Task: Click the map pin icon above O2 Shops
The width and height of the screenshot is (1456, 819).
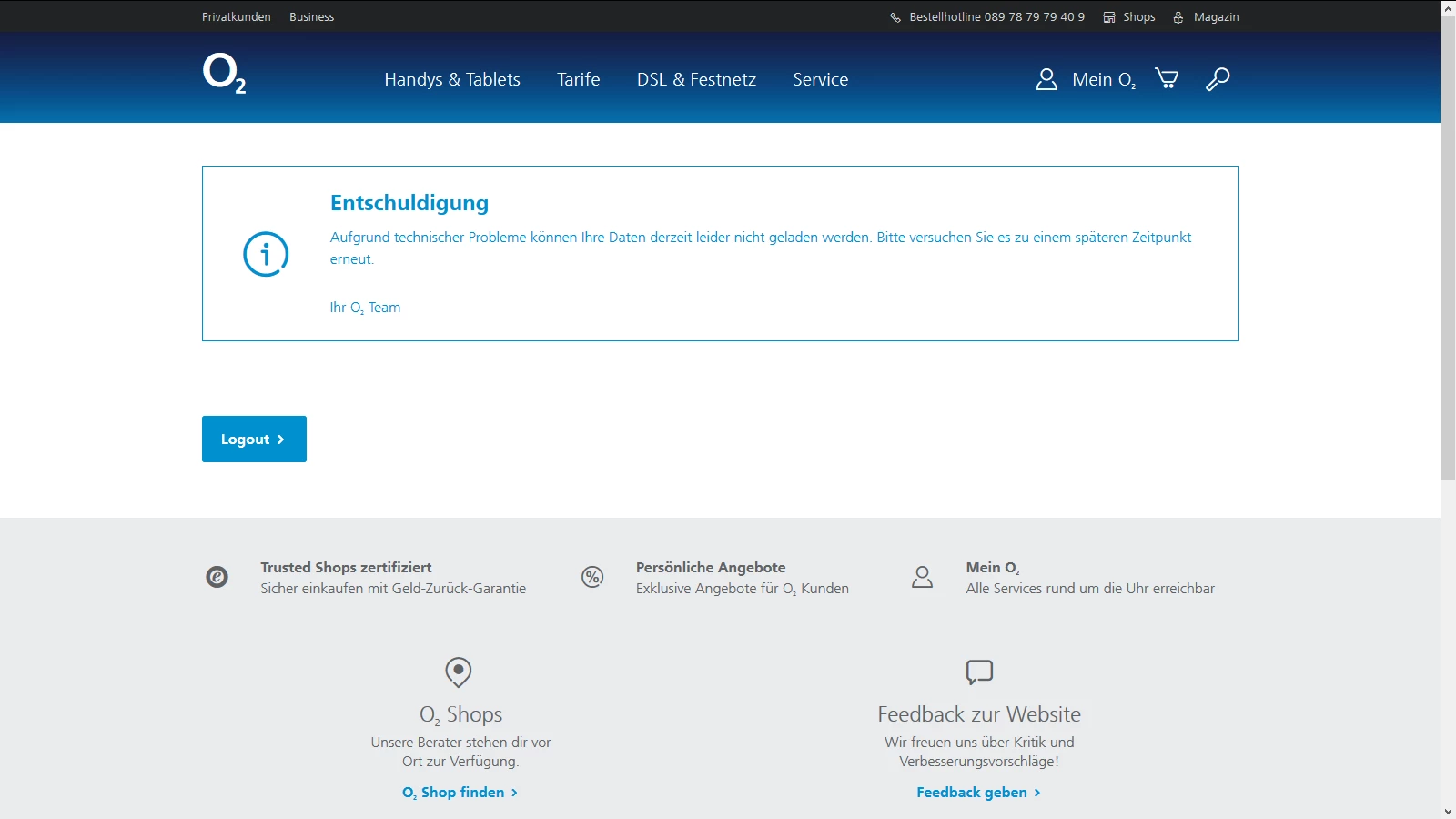Action: [459, 672]
